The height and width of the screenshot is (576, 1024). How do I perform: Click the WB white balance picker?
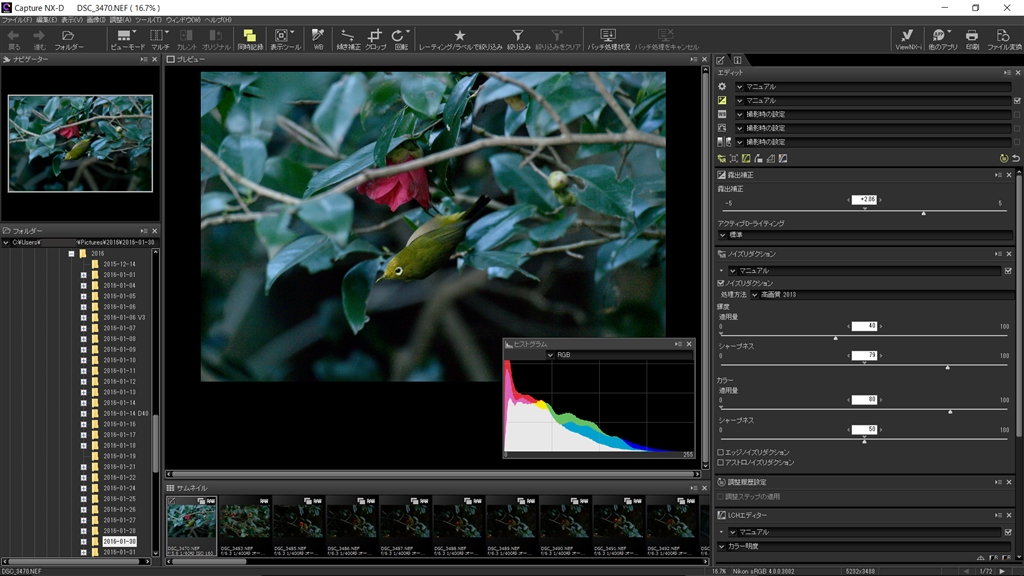coord(318,38)
